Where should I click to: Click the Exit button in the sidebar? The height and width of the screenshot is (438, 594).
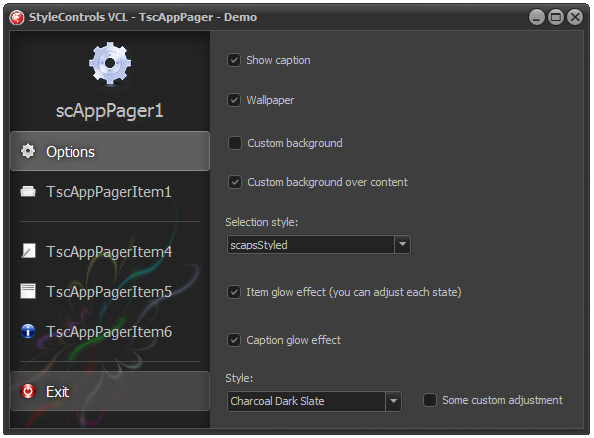[110, 391]
